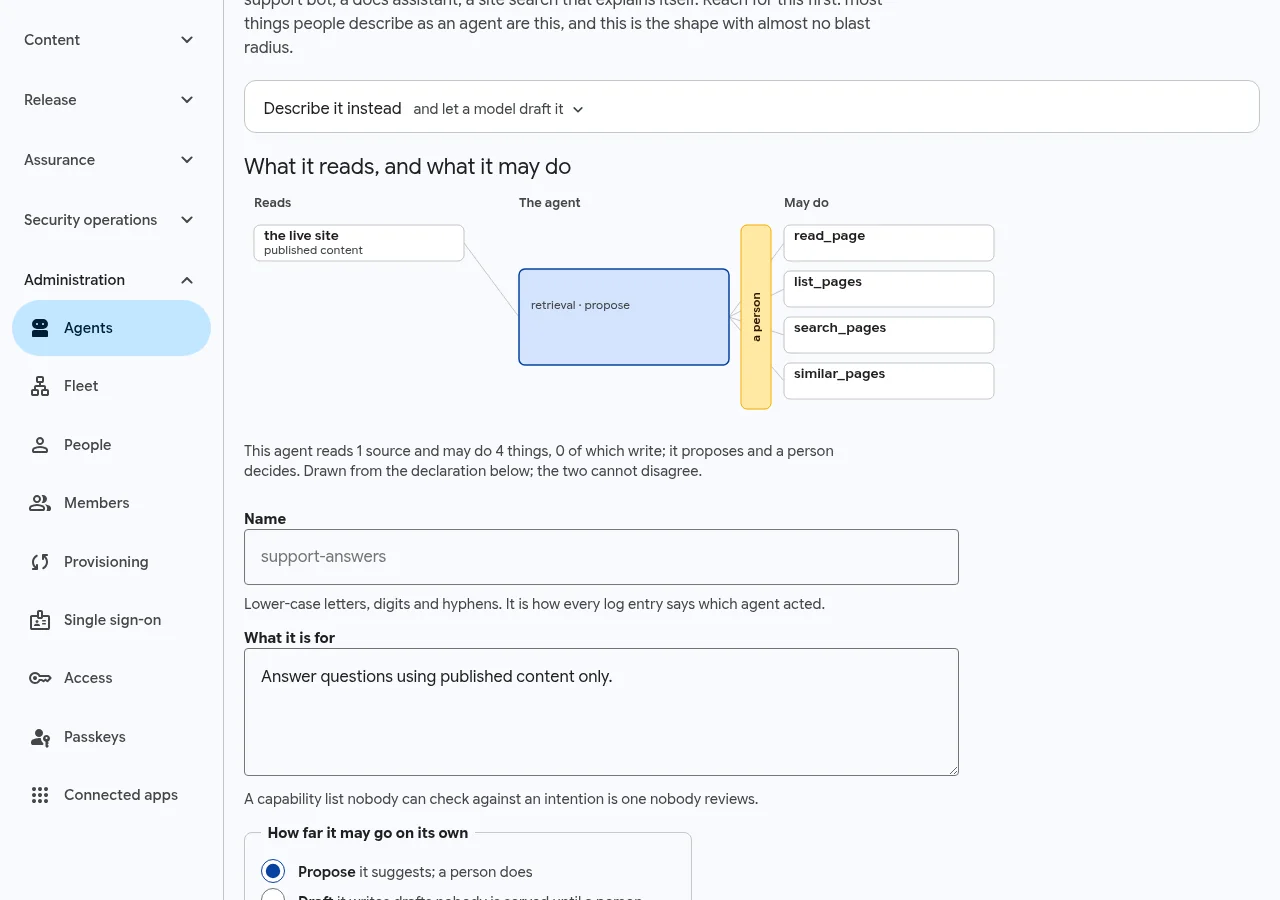The image size is (1280, 900).
Task: Click the 'How far it may go on its own' legend
Action: [x=368, y=833]
